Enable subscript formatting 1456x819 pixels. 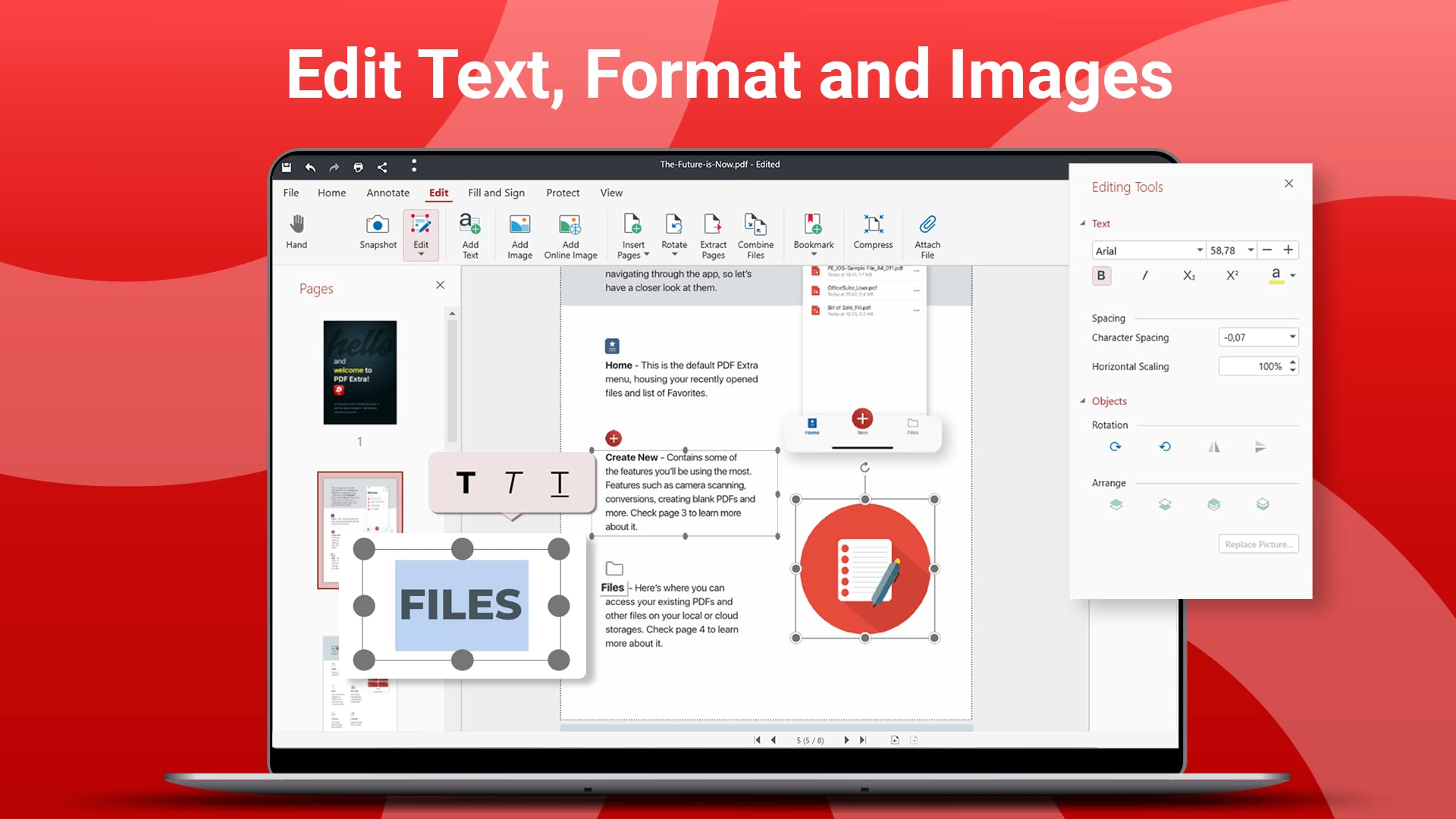click(1188, 275)
